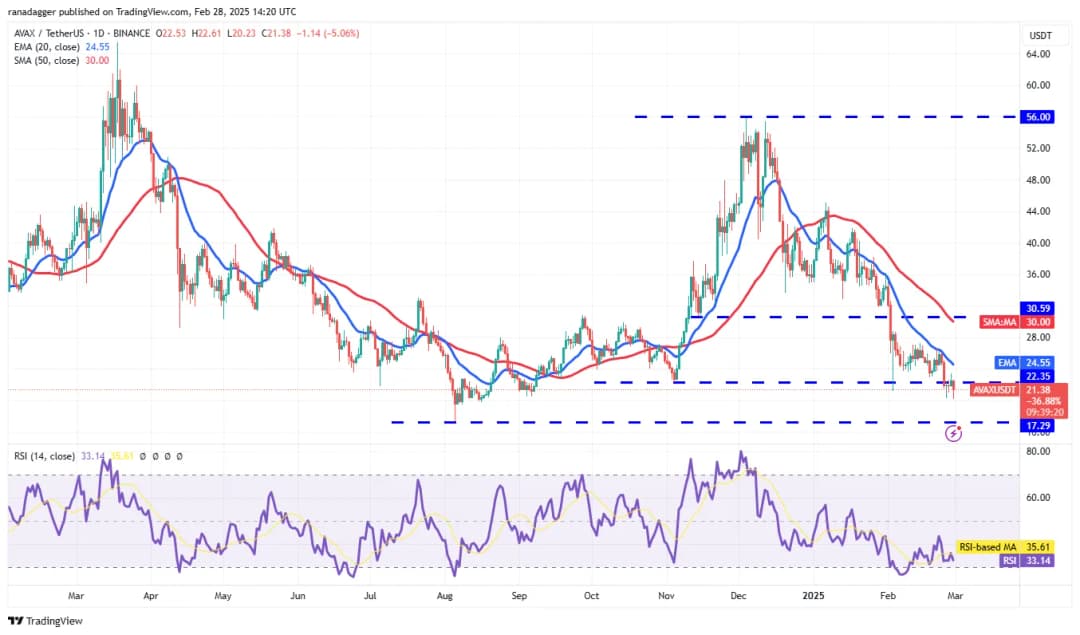Click the 30.59 price level label
Image resolution: width=1080 pixels, height=635 pixels.
click(x=1039, y=308)
